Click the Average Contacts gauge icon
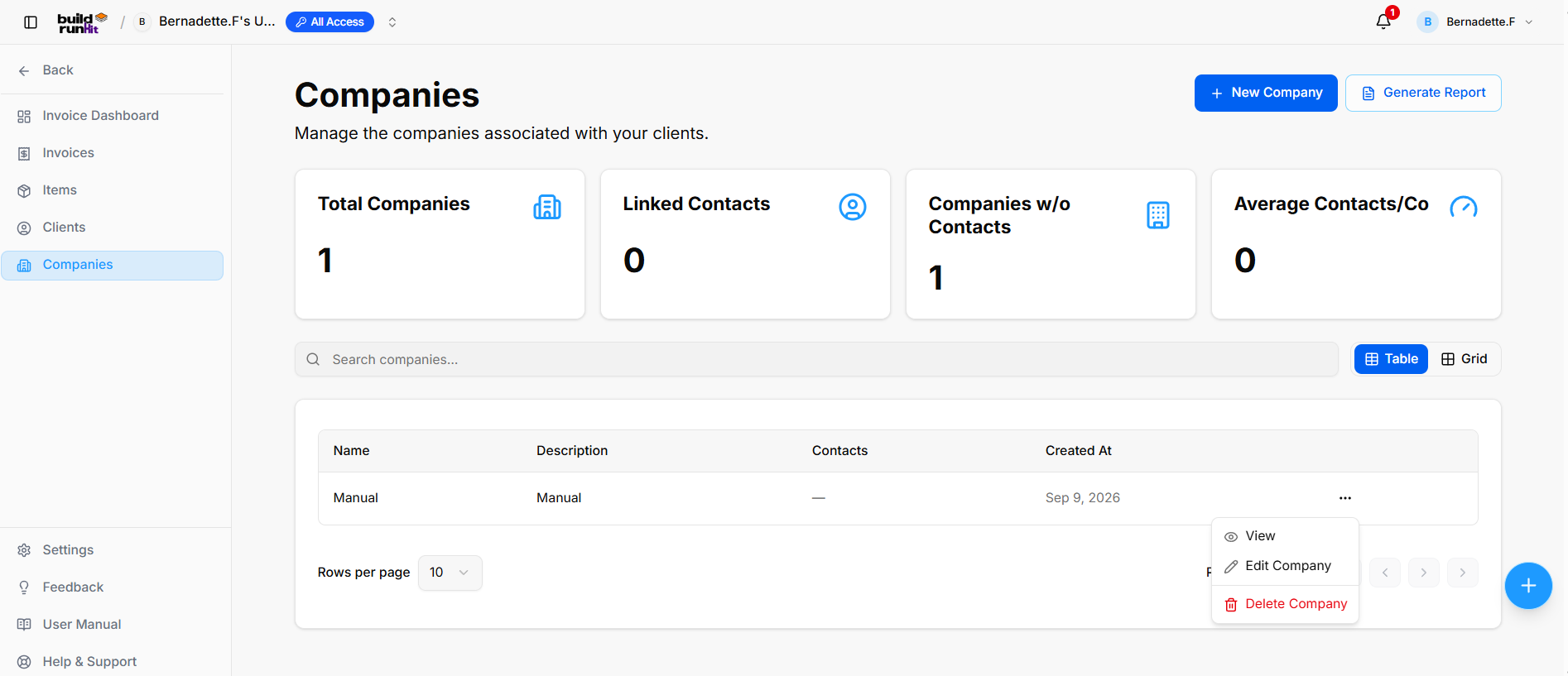This screenshot has width=1568, height=676. pyautogui.click(x=1464, y=207)
